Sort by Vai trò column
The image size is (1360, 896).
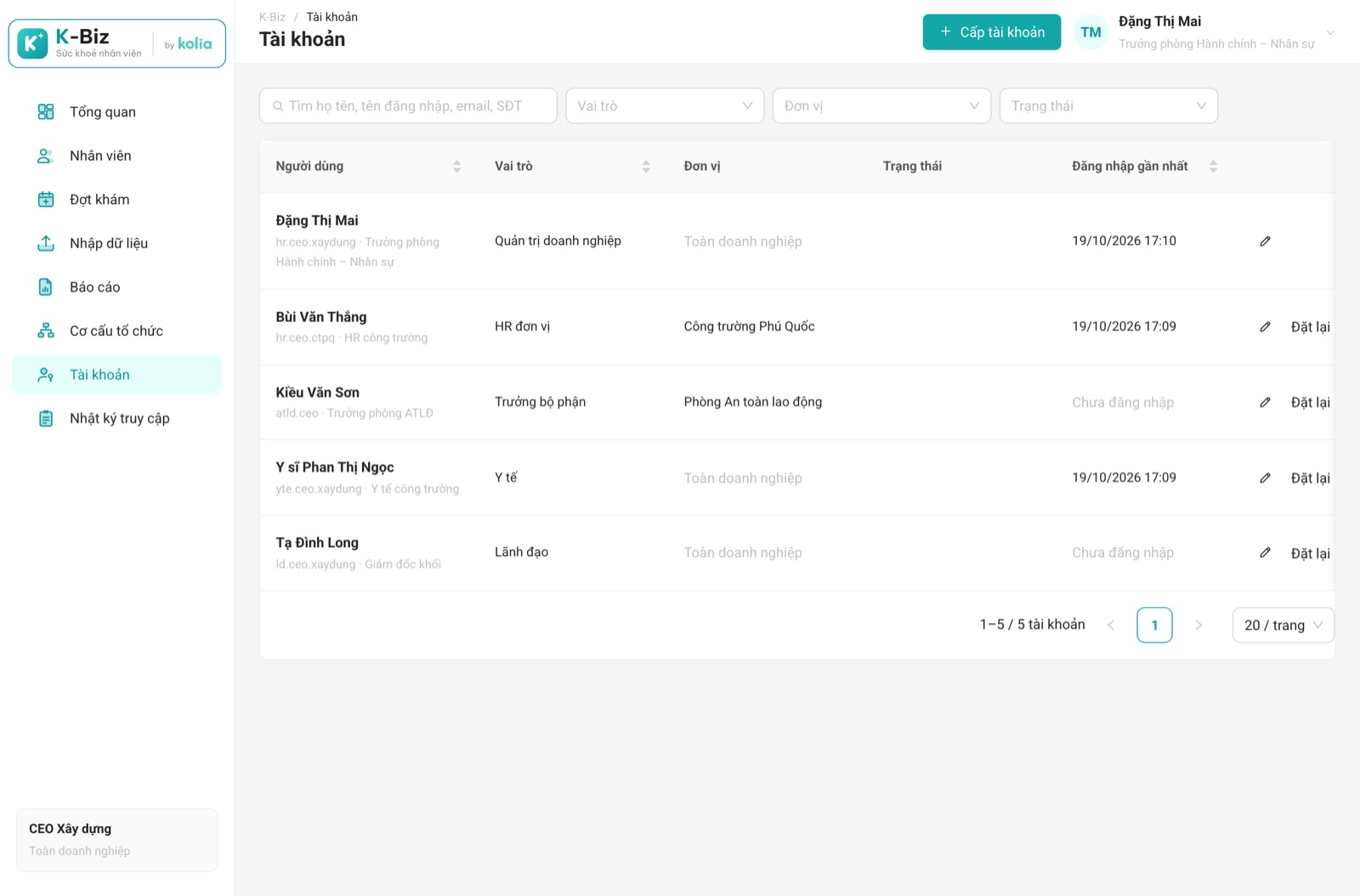point(646,167)
